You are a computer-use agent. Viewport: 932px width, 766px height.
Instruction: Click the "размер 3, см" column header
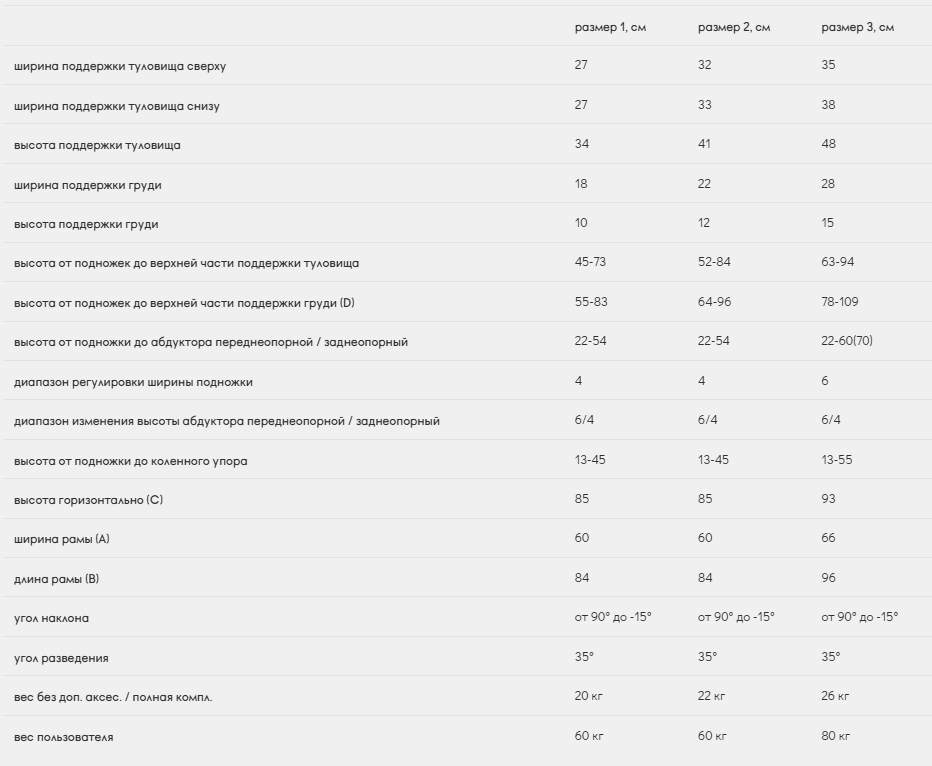tap(857, 27)
